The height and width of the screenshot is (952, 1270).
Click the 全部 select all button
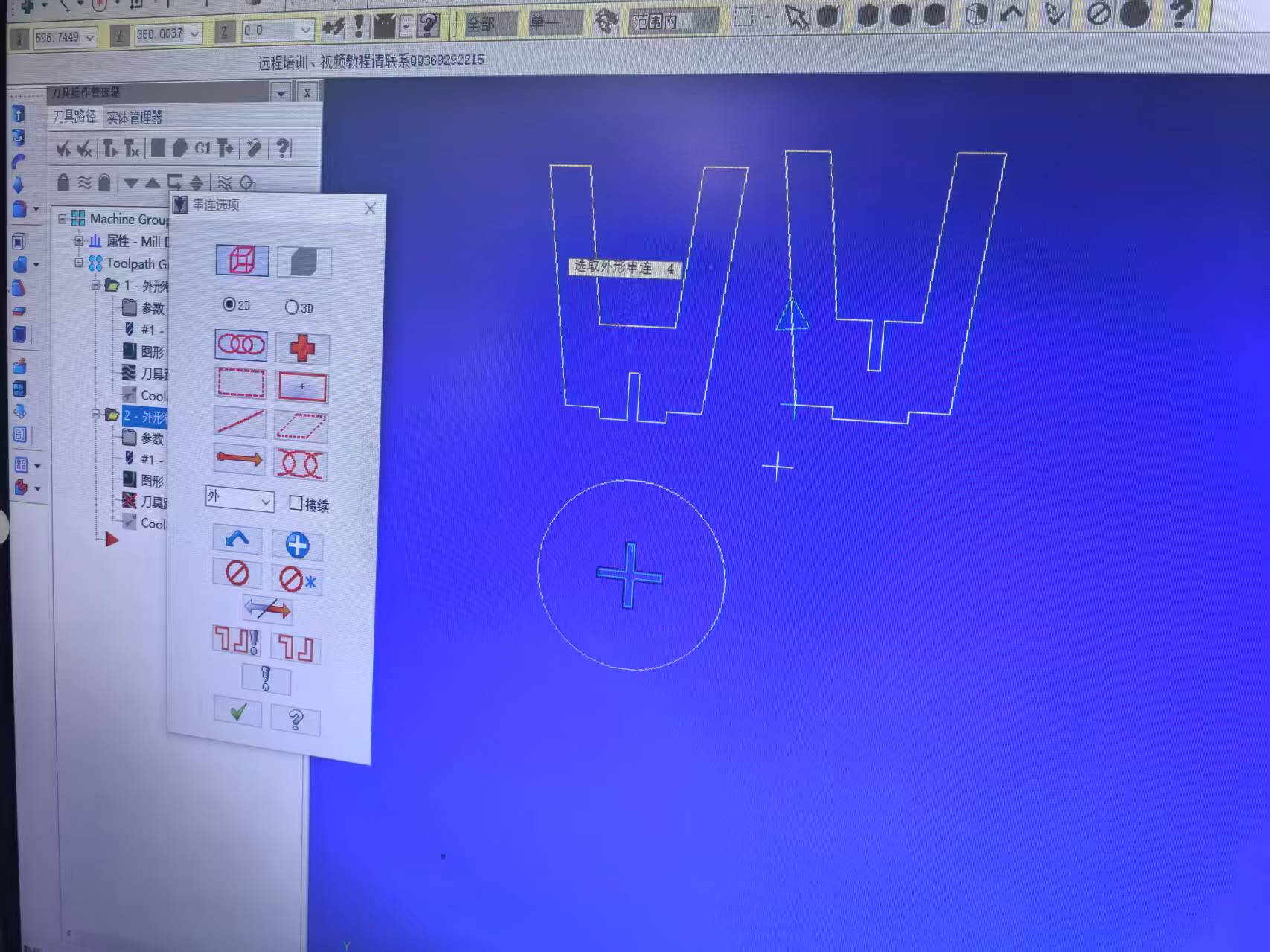(491, 24)
